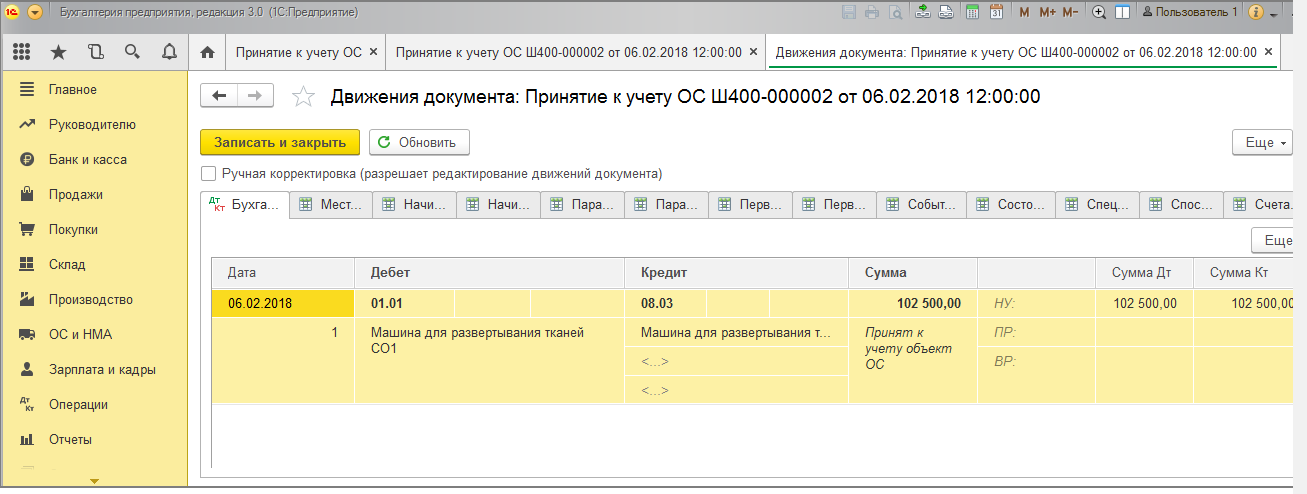Close the Принятие к учету ОС Ш400-000002 tab
Image resolution: width=1307 pixels, height=494 pixels.
(x=753, y=52)
